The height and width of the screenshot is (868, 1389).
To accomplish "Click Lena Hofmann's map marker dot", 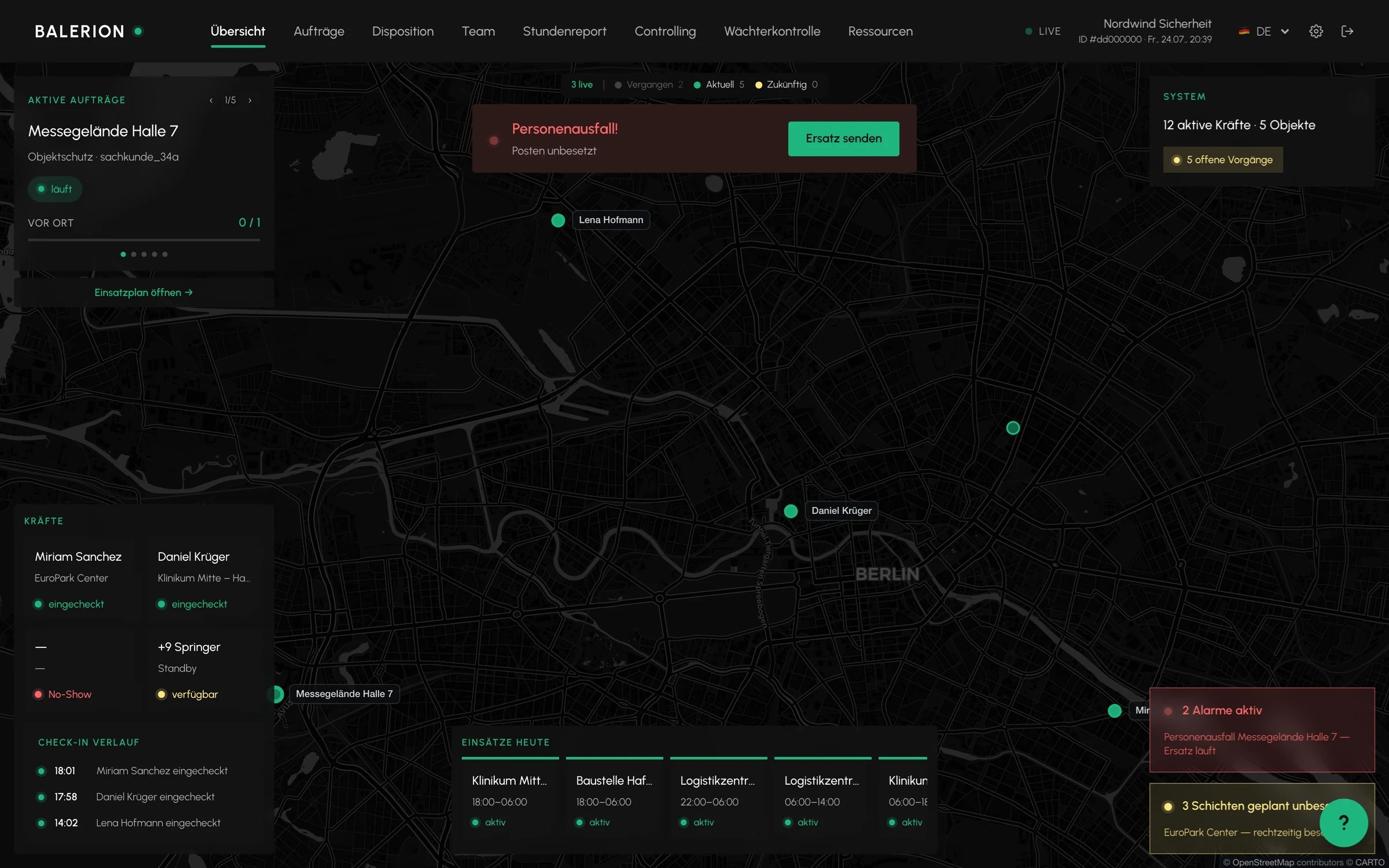I will tap(558, 220).
